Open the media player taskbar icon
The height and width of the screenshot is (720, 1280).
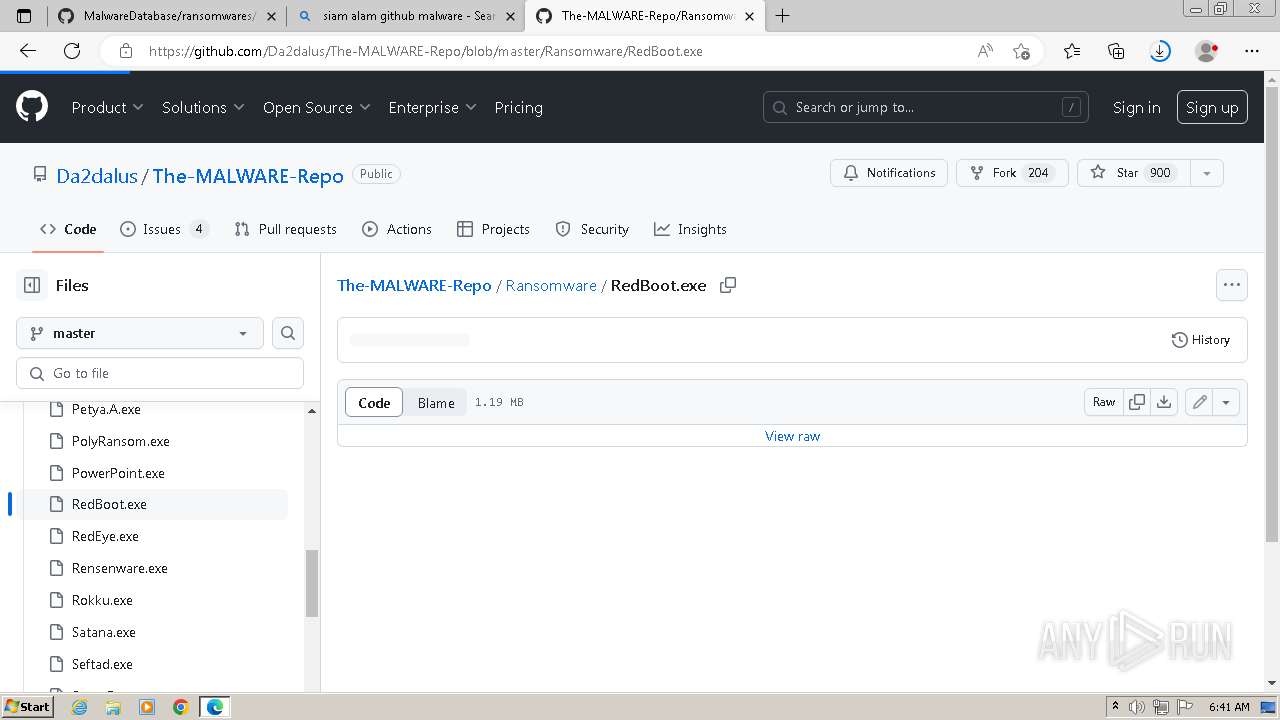point(147,707)
